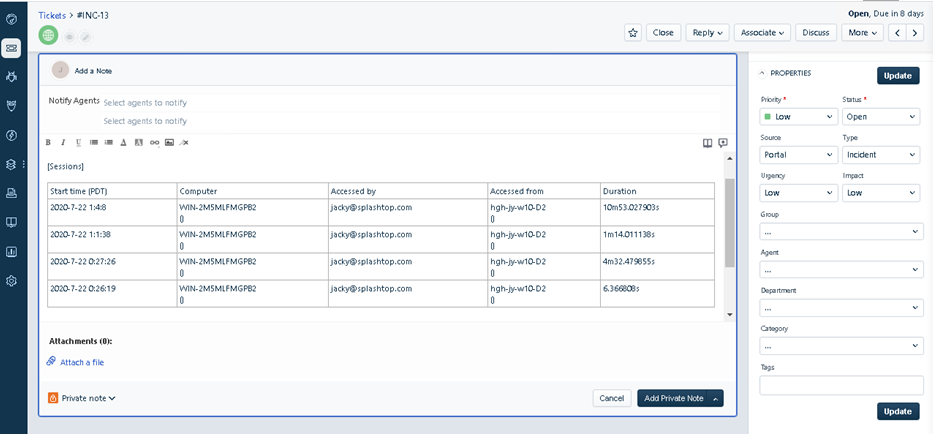Open the Department dropdown
933x435 pixels.
point(841,308)
